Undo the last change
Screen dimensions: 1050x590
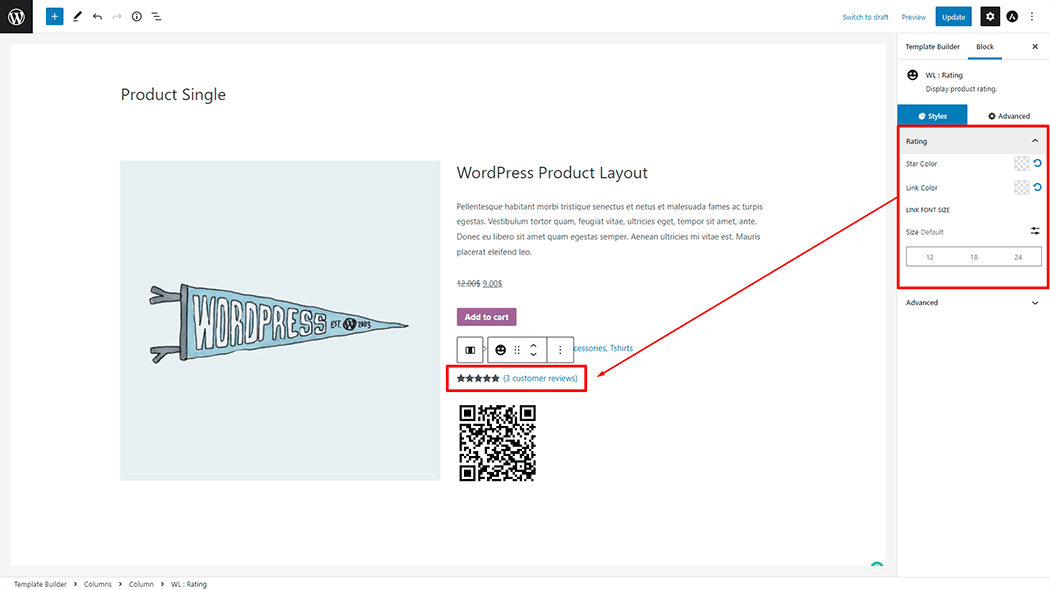point(97,17)
